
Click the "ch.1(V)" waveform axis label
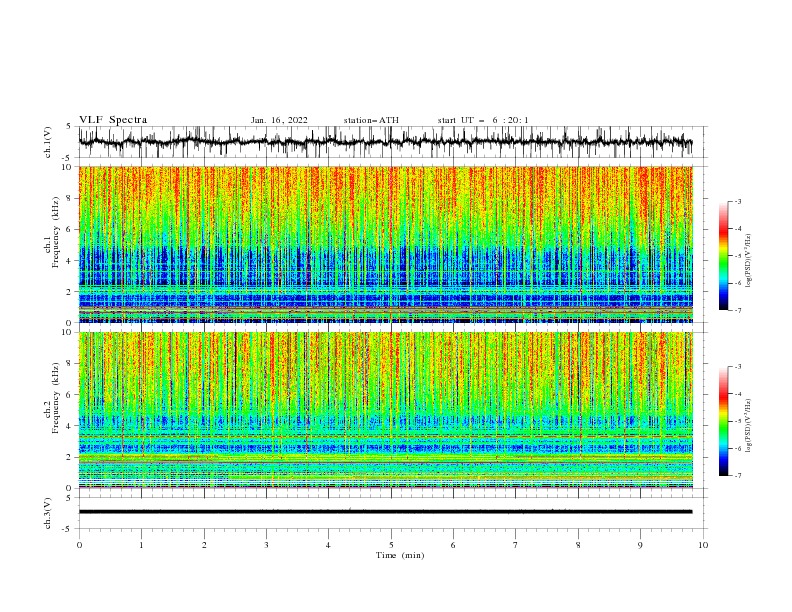(x=48, y=142)
